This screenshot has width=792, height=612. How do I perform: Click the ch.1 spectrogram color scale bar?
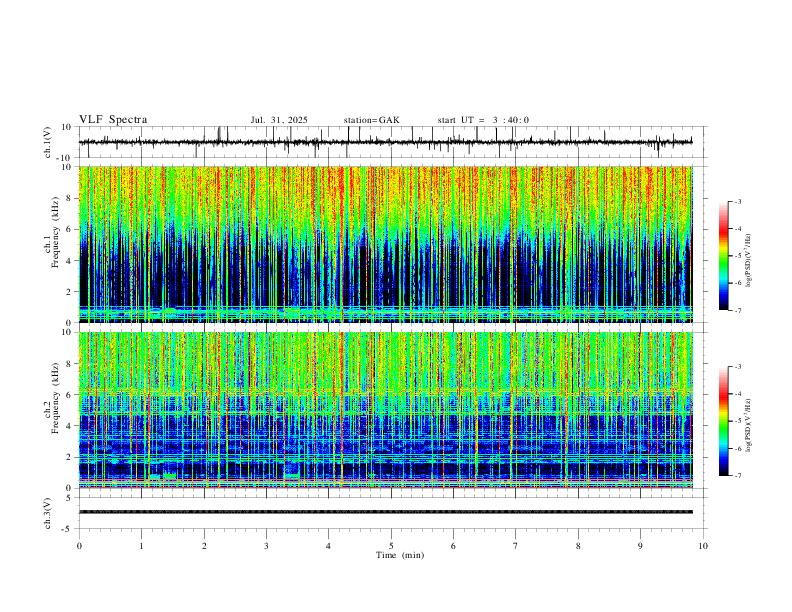(x=723, y=256)
